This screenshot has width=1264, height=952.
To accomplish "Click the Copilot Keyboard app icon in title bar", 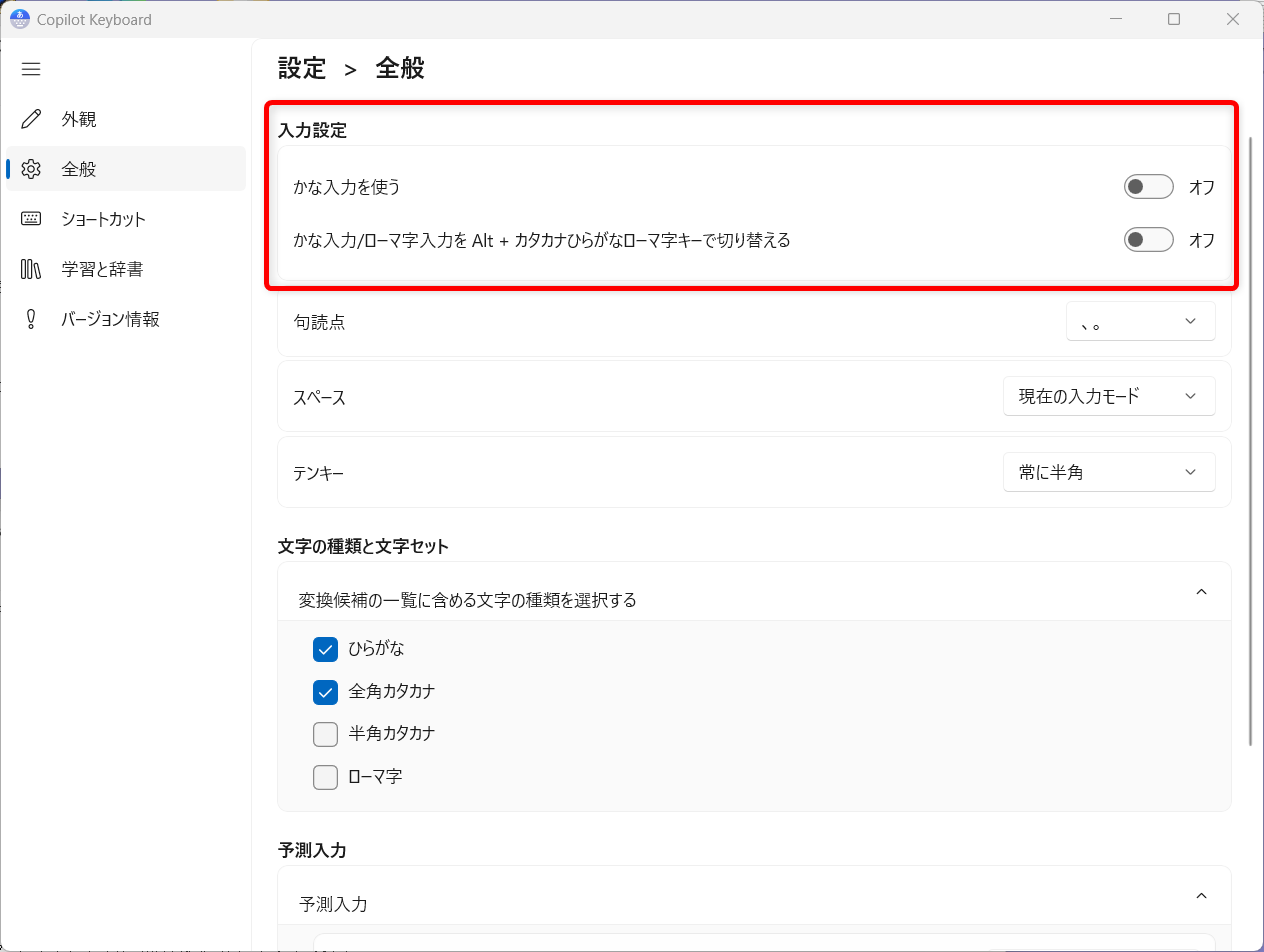I will (x=19, y=19).
